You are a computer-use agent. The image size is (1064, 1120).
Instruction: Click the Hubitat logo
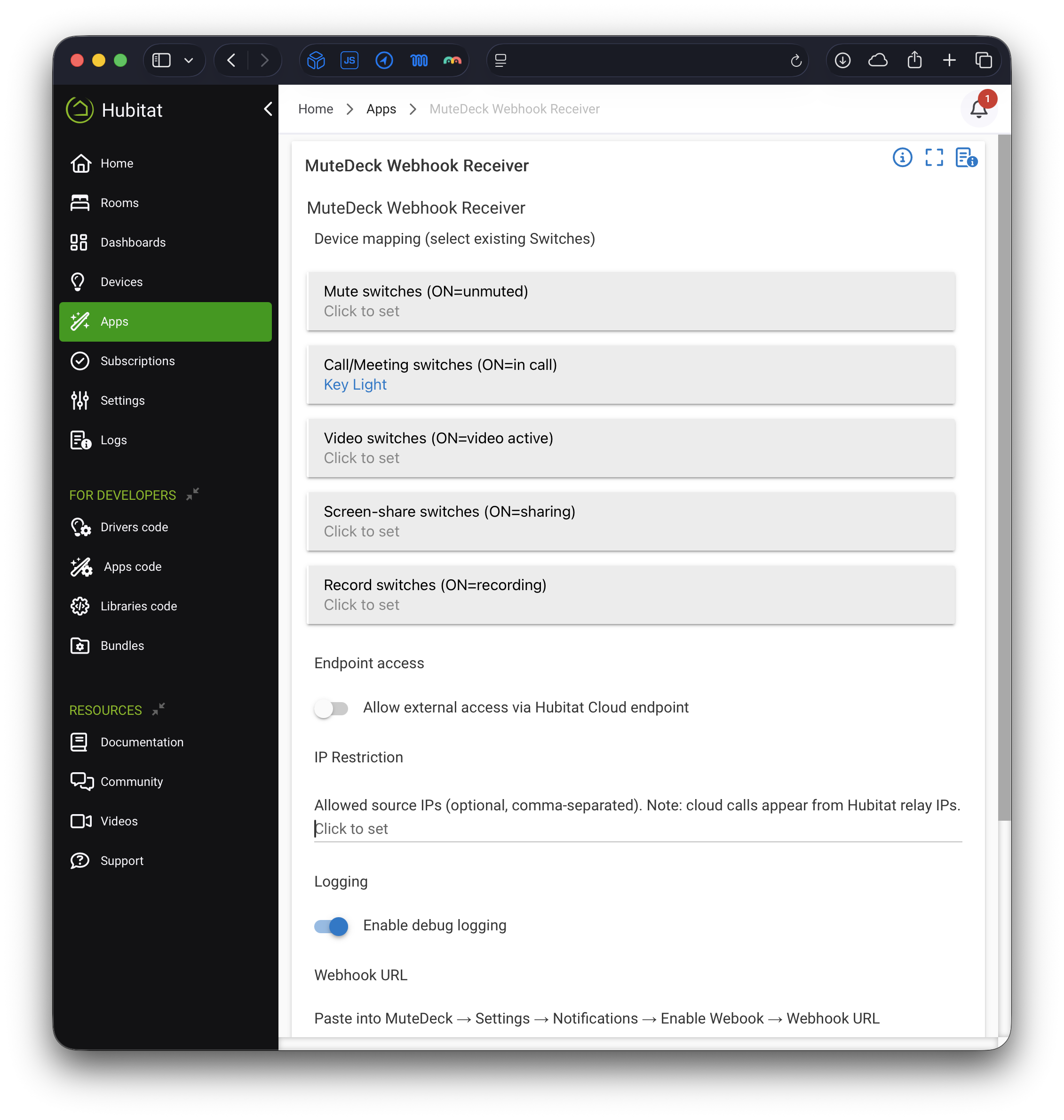[x=79, y=110]
